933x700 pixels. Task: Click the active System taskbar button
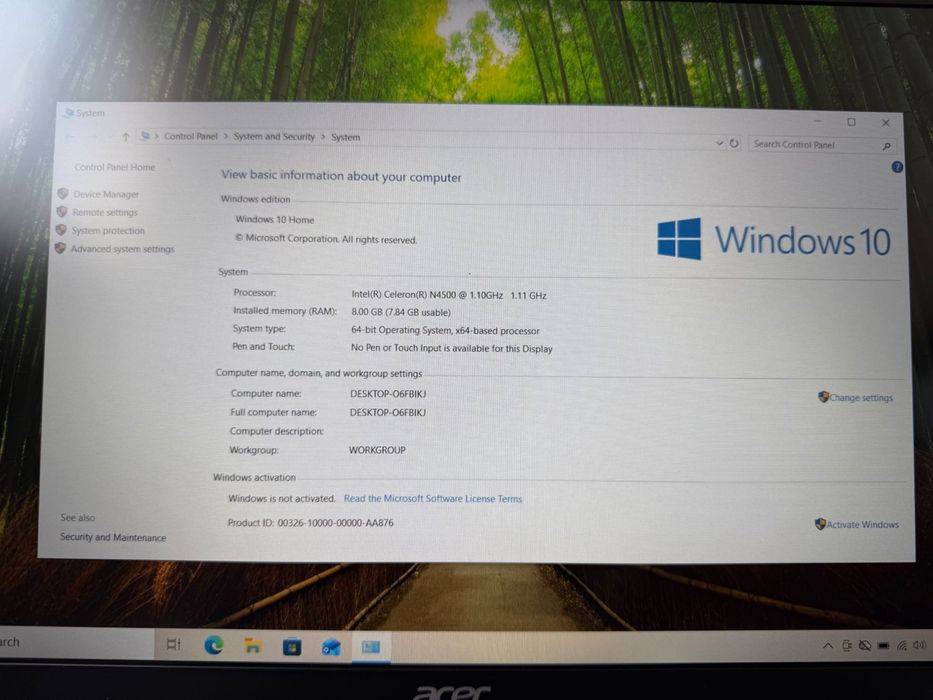click(371, 647)
